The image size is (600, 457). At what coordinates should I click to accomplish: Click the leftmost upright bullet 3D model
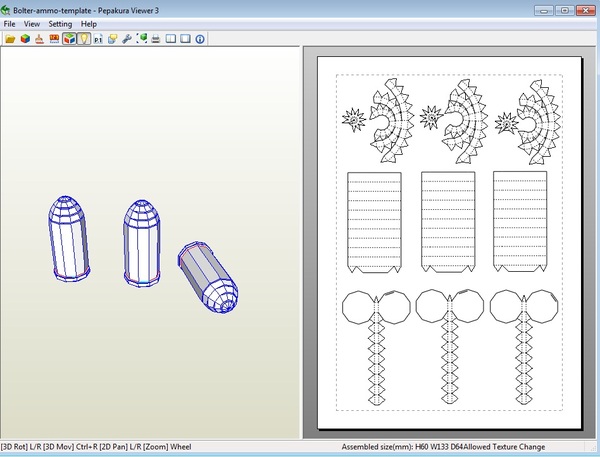(x=69, y=237)
